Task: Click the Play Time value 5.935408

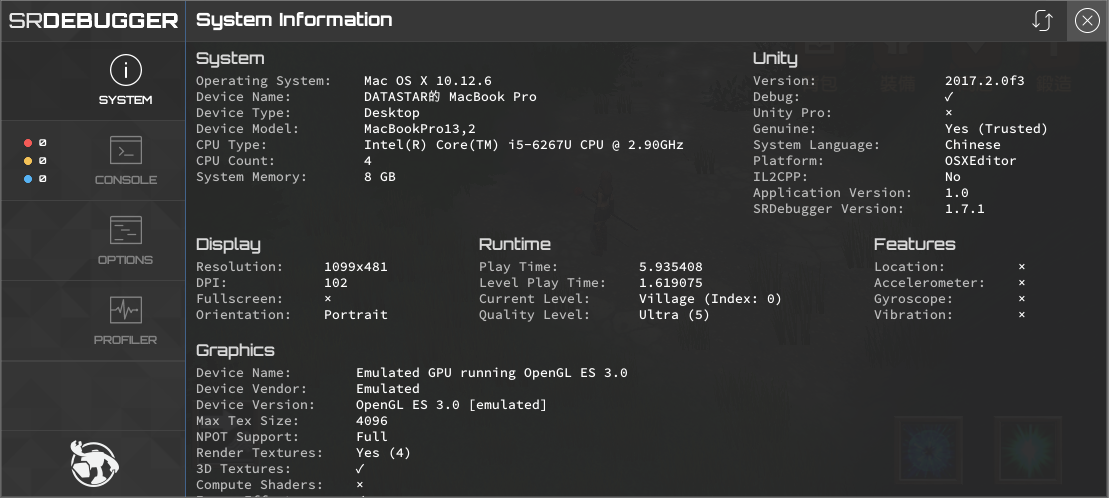Action: pos(670,267)
